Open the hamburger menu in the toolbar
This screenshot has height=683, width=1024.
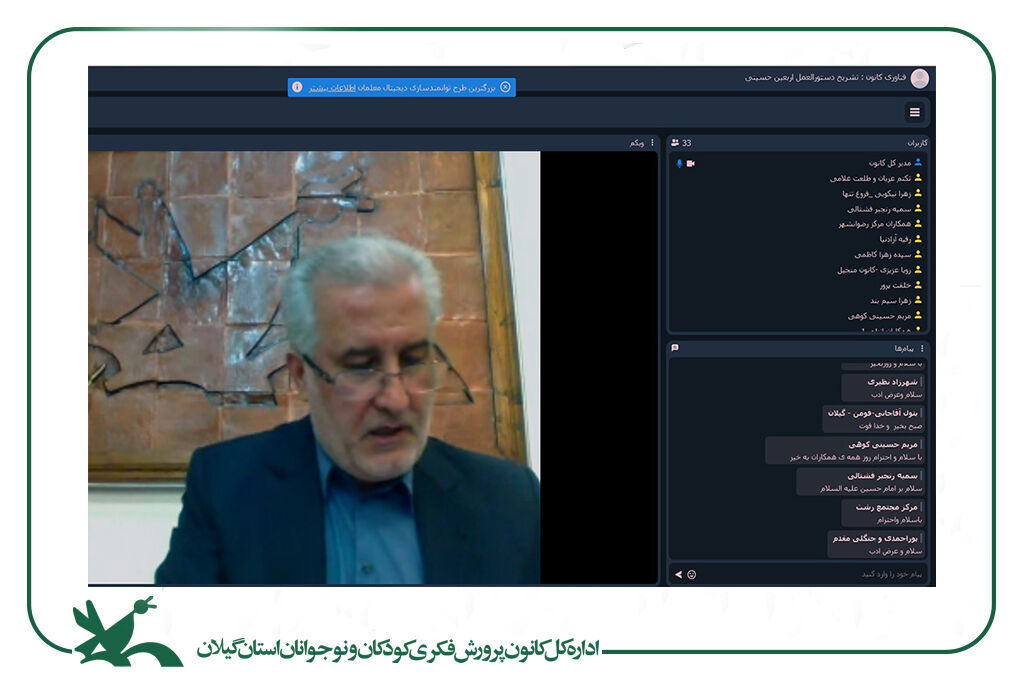tap(914, 112)
